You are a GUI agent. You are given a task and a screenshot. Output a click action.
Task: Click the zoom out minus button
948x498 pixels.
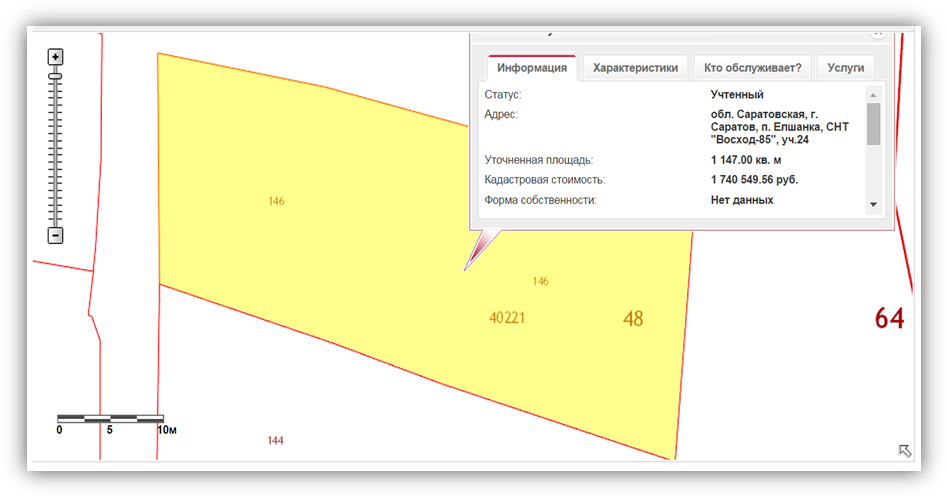(x=56, y=235)
